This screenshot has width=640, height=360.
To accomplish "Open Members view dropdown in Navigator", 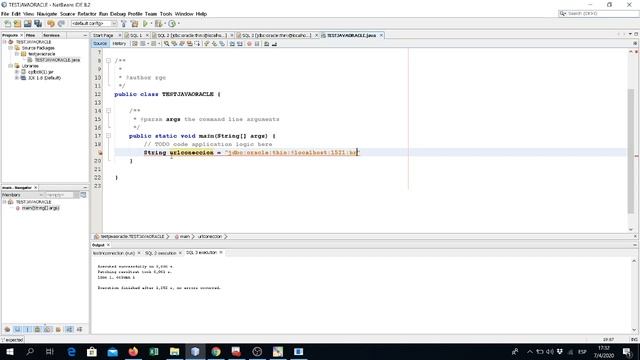I will pos(22,195).
